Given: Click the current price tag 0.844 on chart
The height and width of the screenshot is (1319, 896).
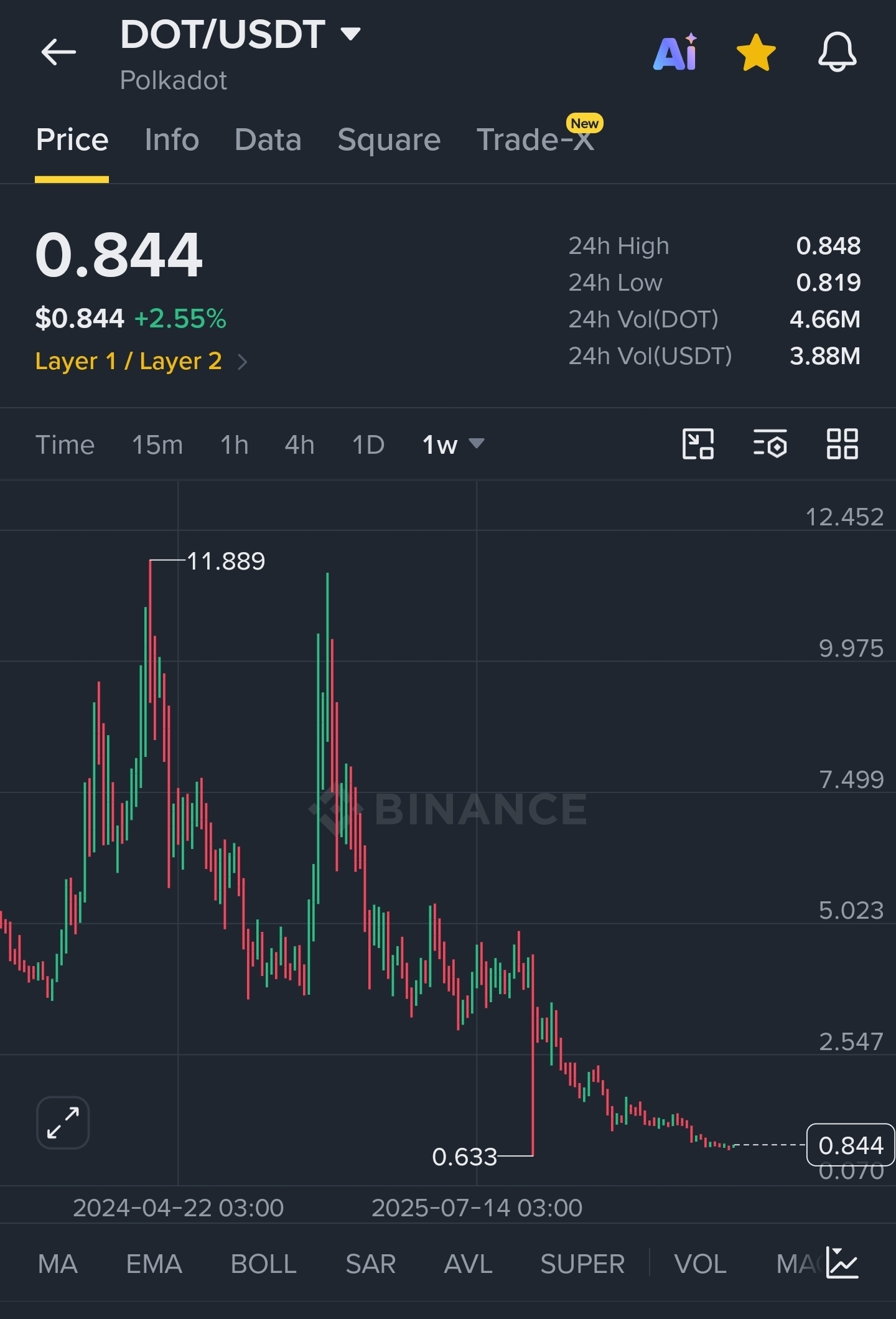Looking at the screenshot, I should coord(851,1145).
